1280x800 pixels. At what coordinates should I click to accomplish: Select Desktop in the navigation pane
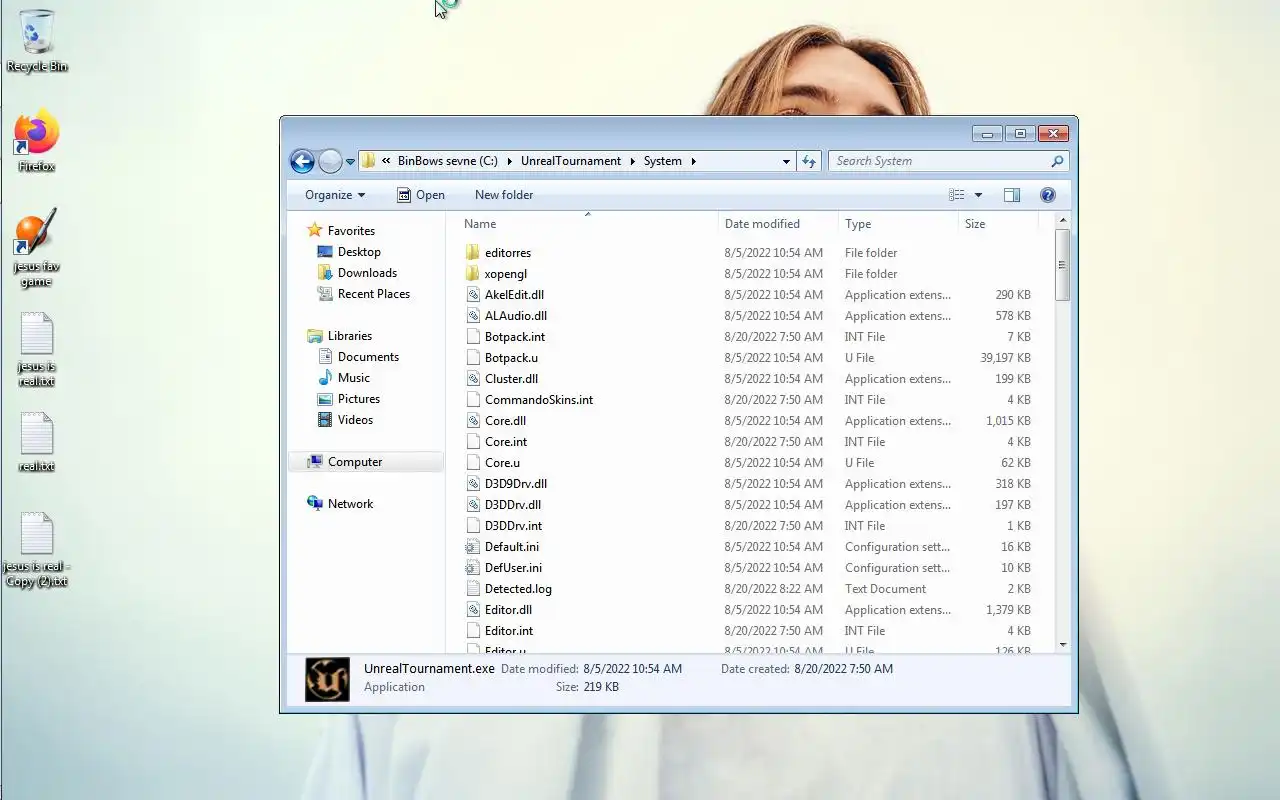[x=349, y=252]
